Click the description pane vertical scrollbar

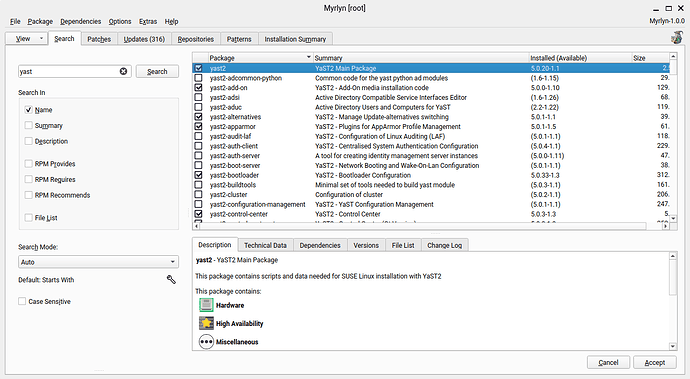point(673,301)
